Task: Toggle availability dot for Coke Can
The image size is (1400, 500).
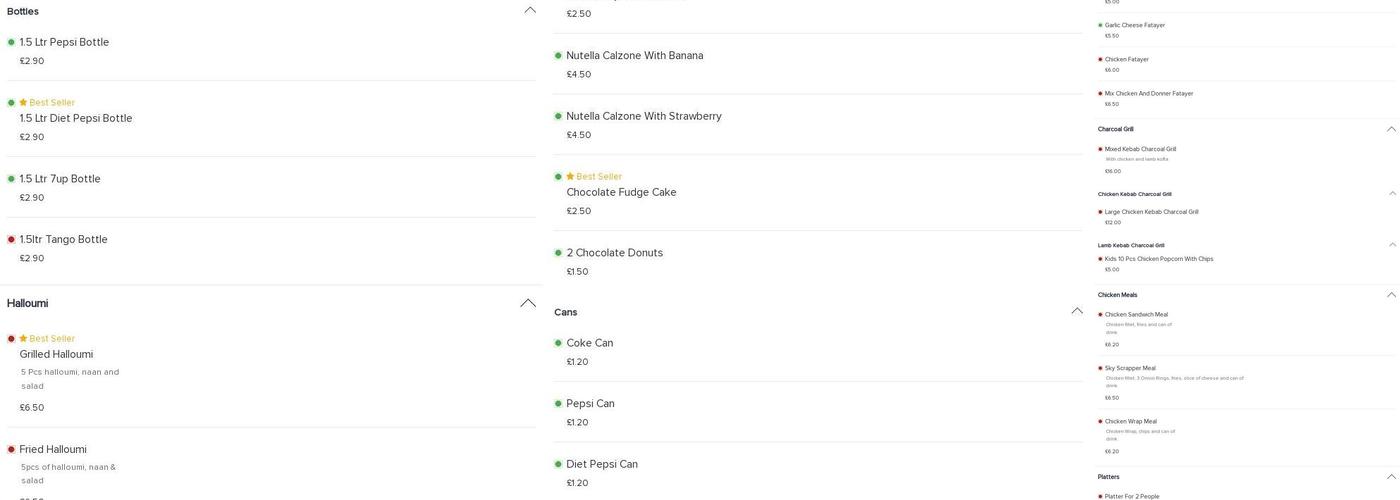Action: 558,343
